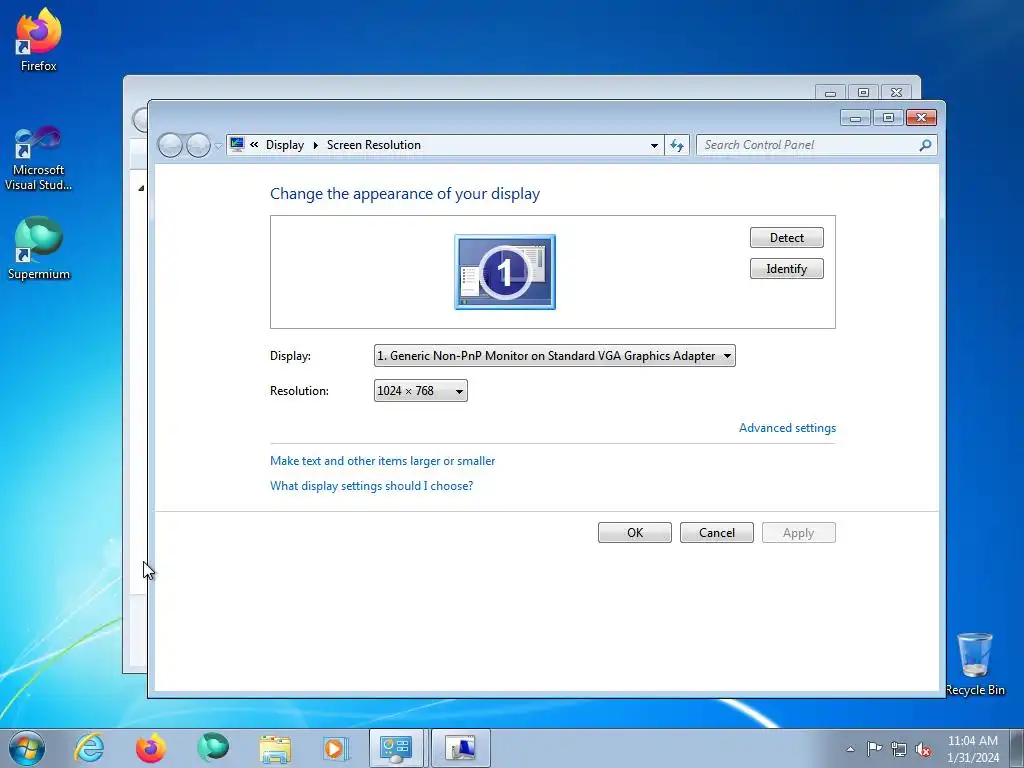Image resolution: width=1024 pixels, height=768 pixels.
Task: Minimize the background window
Action: coord(830,93)
